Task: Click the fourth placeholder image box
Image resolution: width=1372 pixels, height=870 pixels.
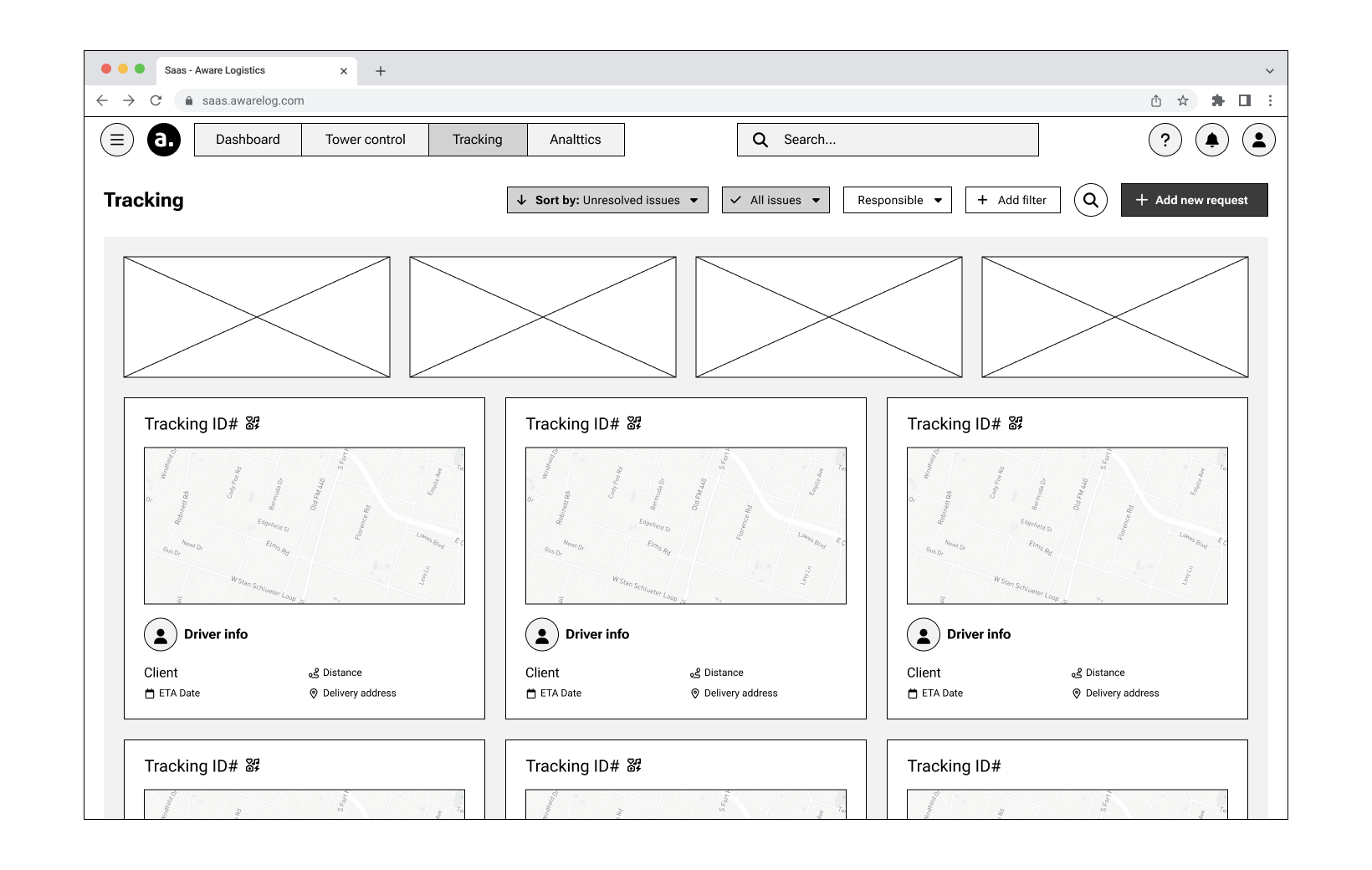Action: pos(1115,317)
